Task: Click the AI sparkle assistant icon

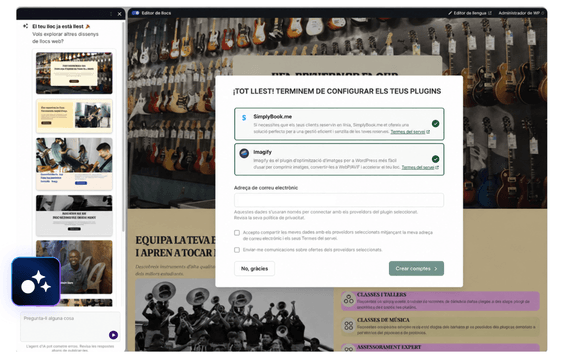Action: (36, 281)
